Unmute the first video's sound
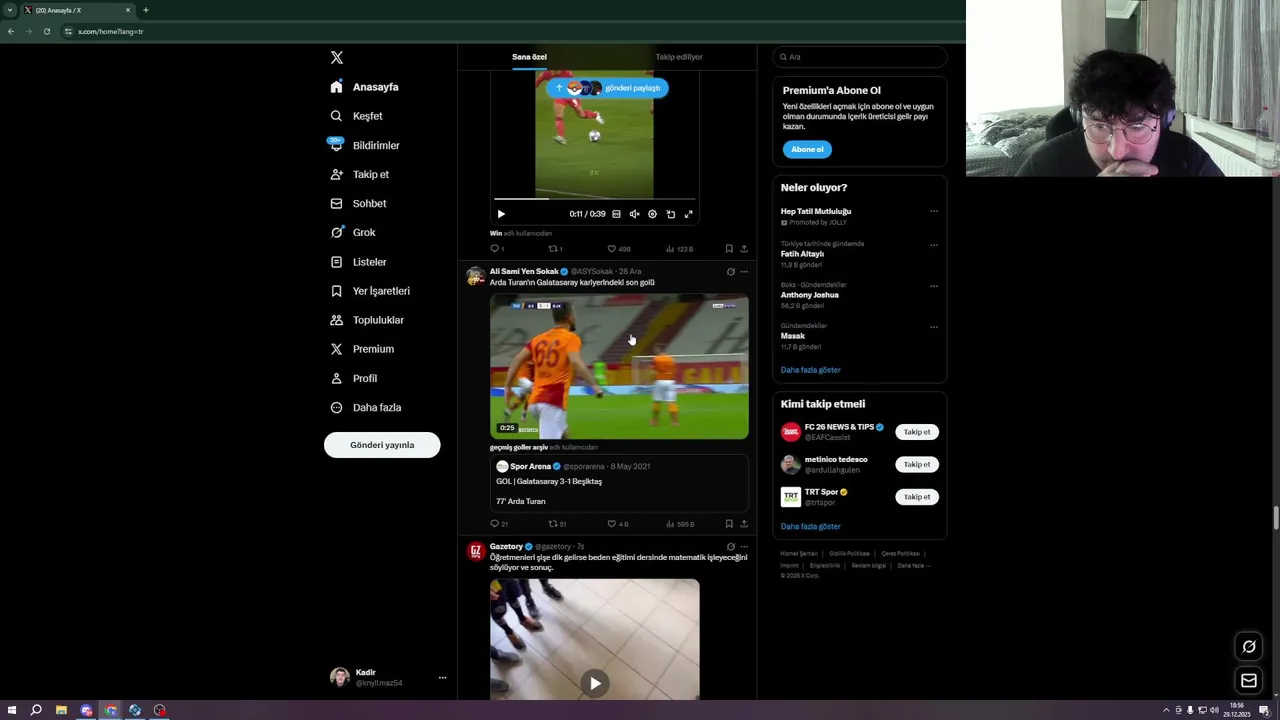 [x=634, y=214]
